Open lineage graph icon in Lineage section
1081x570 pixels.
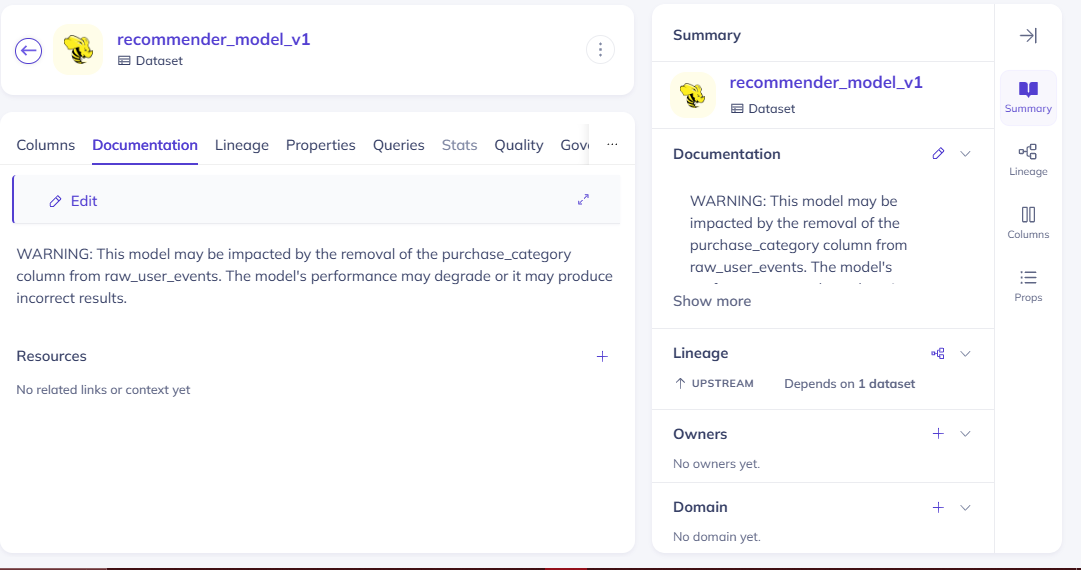coord(938,354)
